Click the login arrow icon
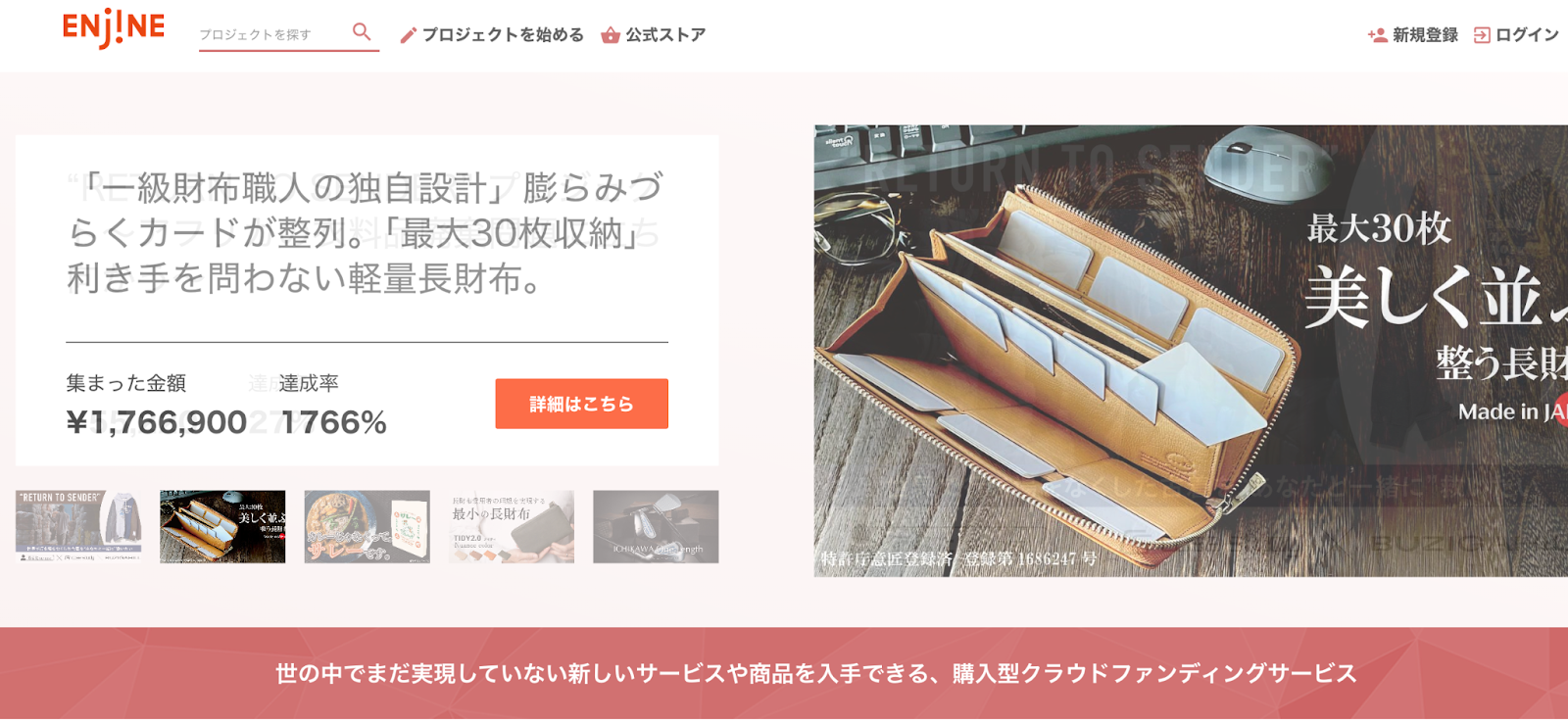Image resolution: width=1568 pixels, height=723 pixels. [1482, 35]
